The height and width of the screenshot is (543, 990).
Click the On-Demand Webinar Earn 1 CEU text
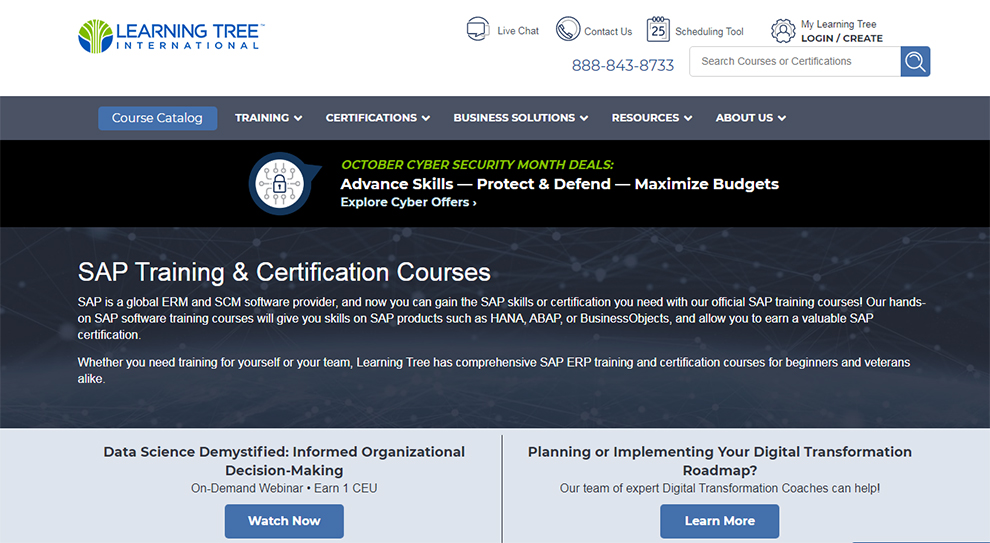click(284, 488)
